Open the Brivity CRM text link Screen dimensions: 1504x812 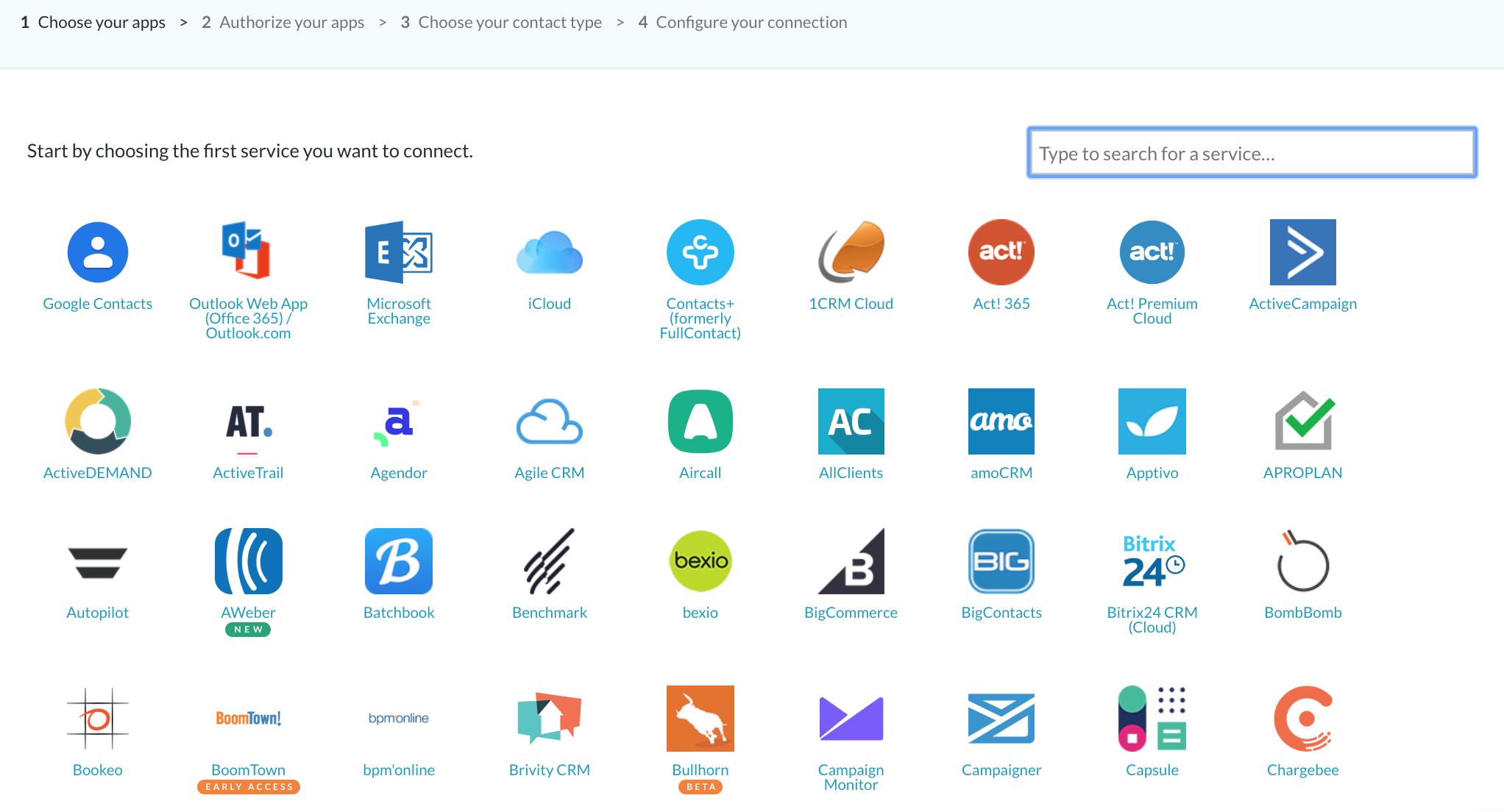pos(550,770)
